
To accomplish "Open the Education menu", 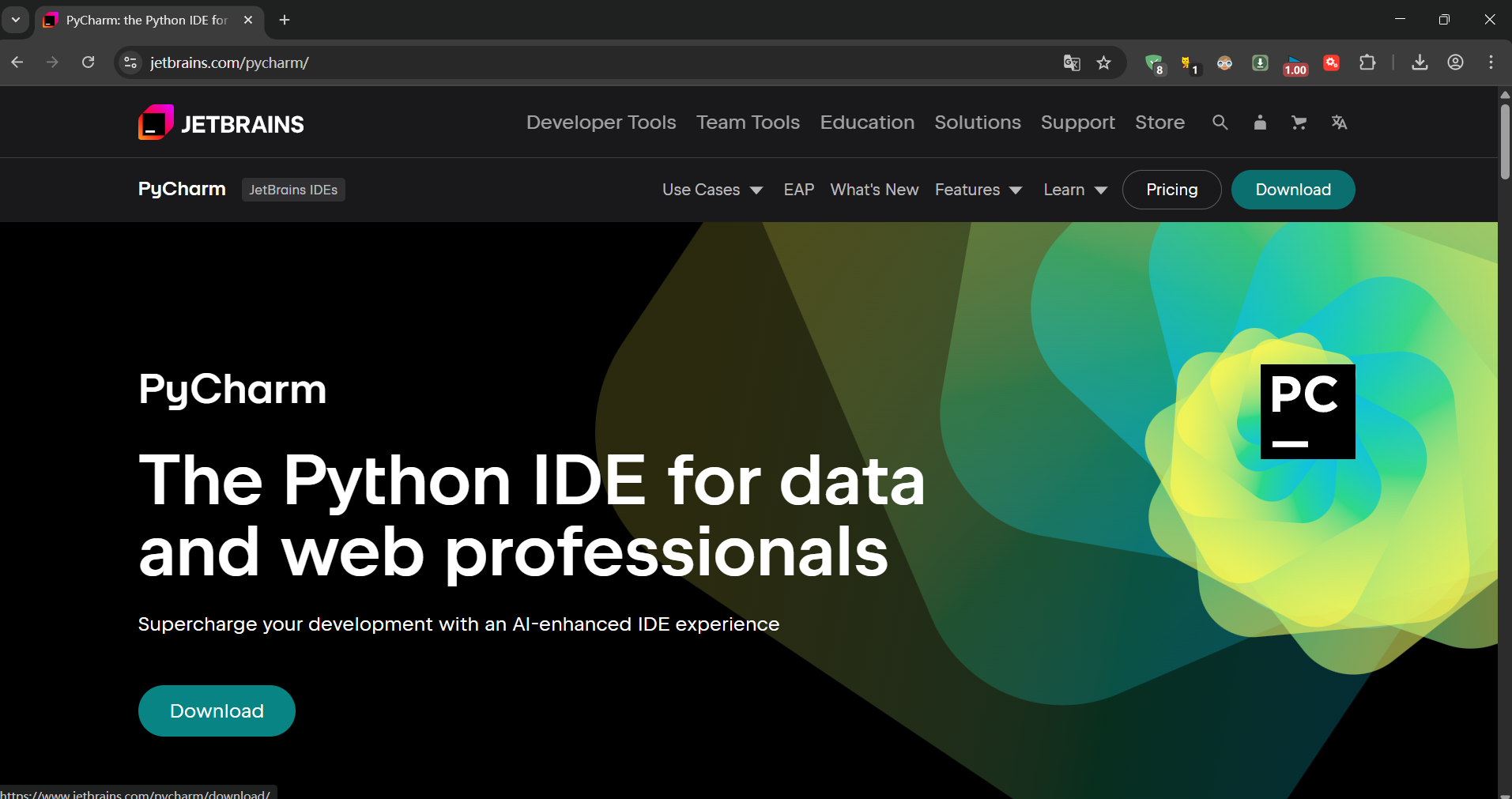I will point(867,122).
